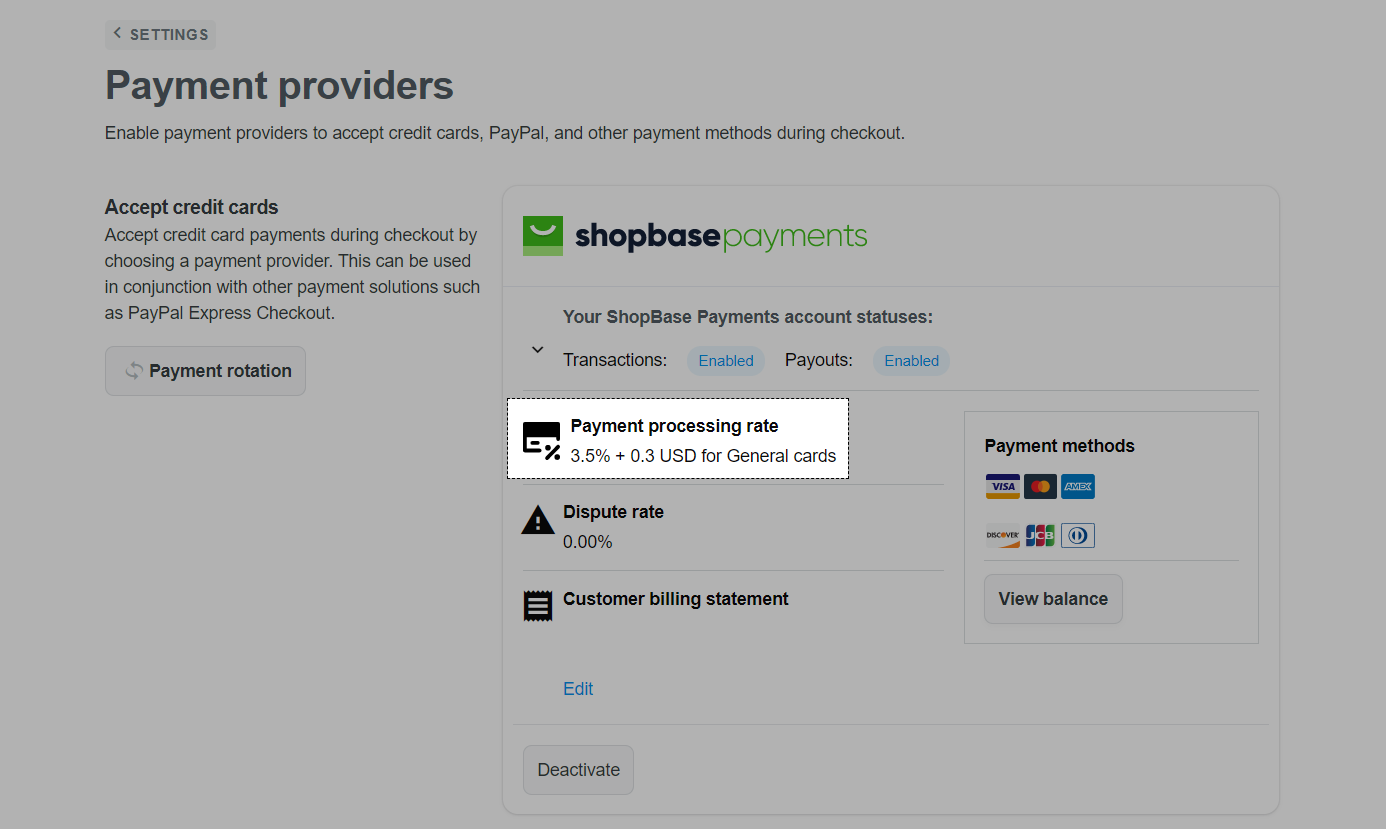Click the ShopBase Payments green logo icon

543,236
